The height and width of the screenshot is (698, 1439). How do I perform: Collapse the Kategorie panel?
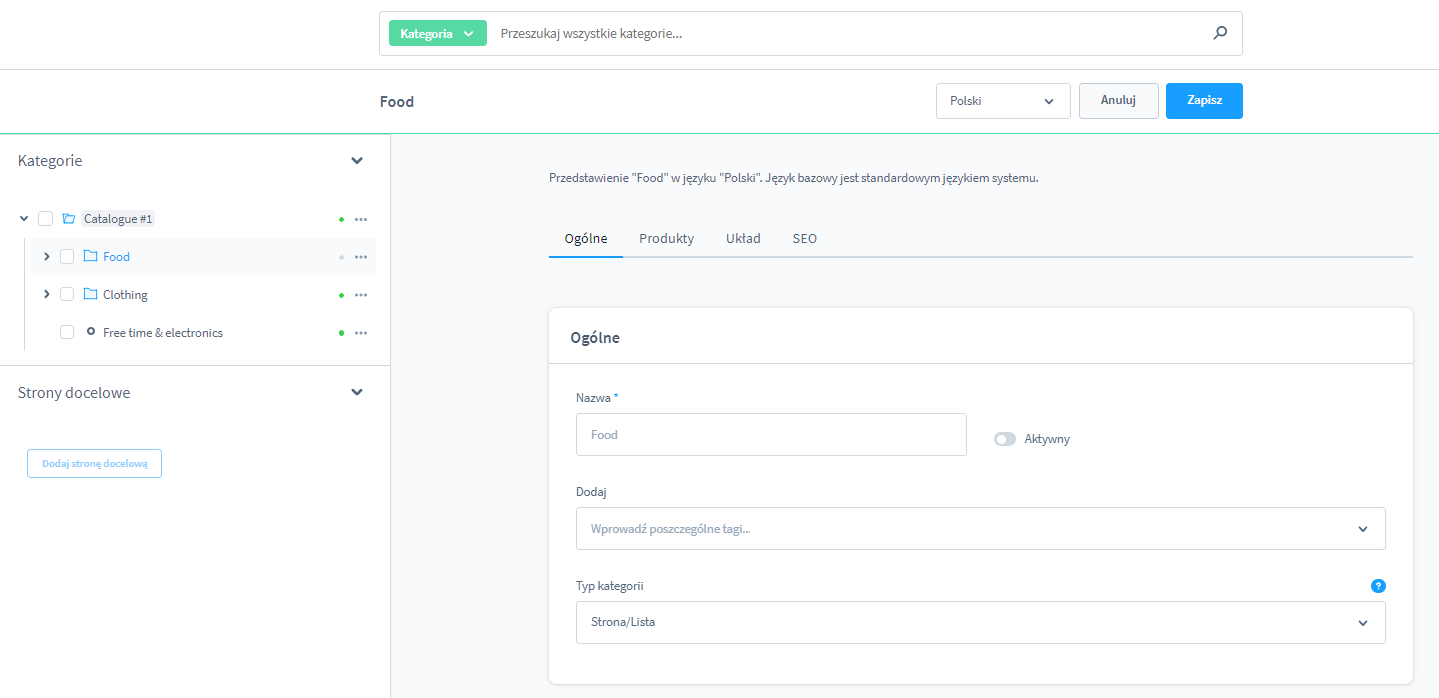pyautogui.click(x=357, y=161)
